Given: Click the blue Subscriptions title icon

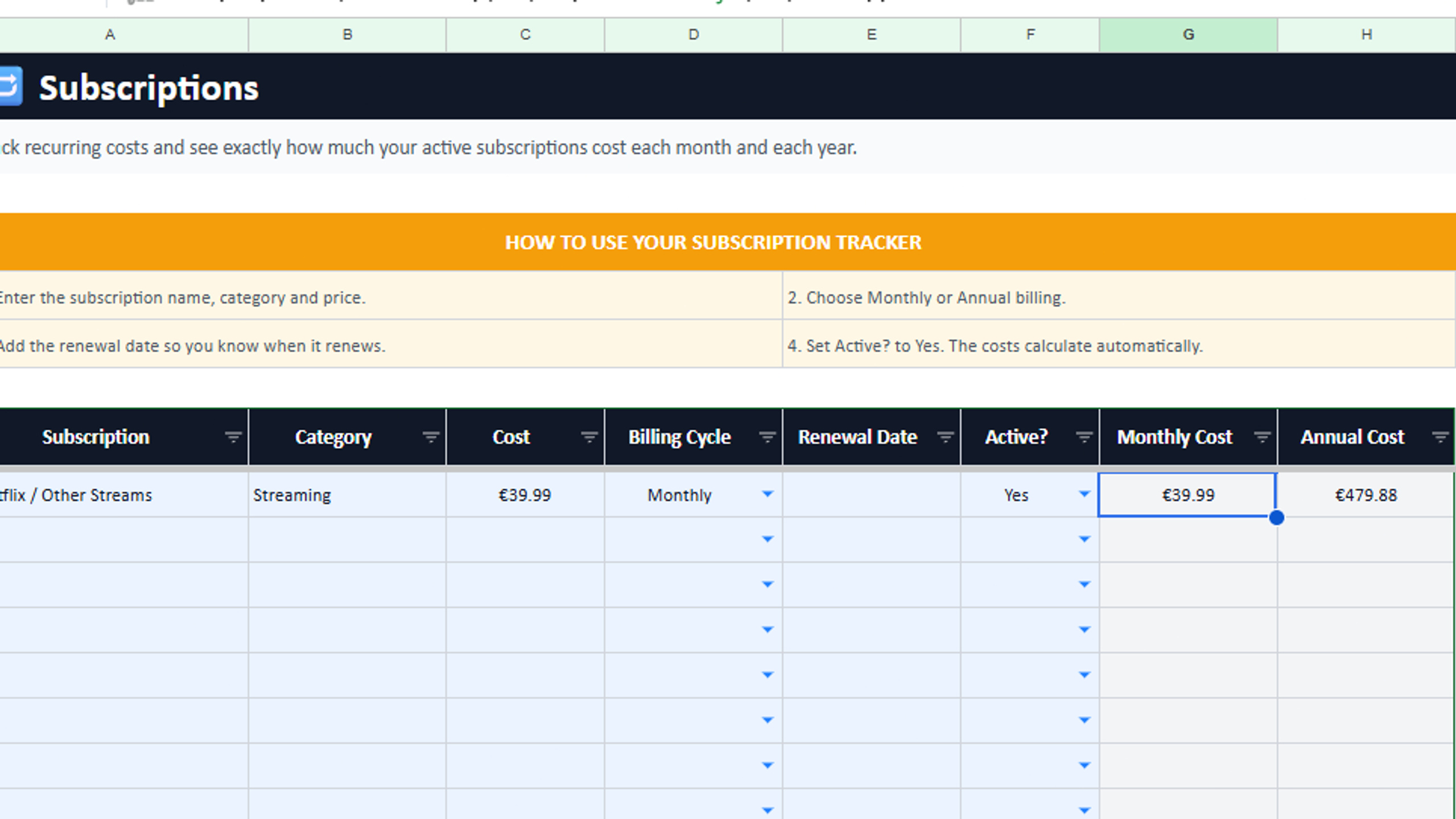Looking at the screenshot, I should coord(10,86).
